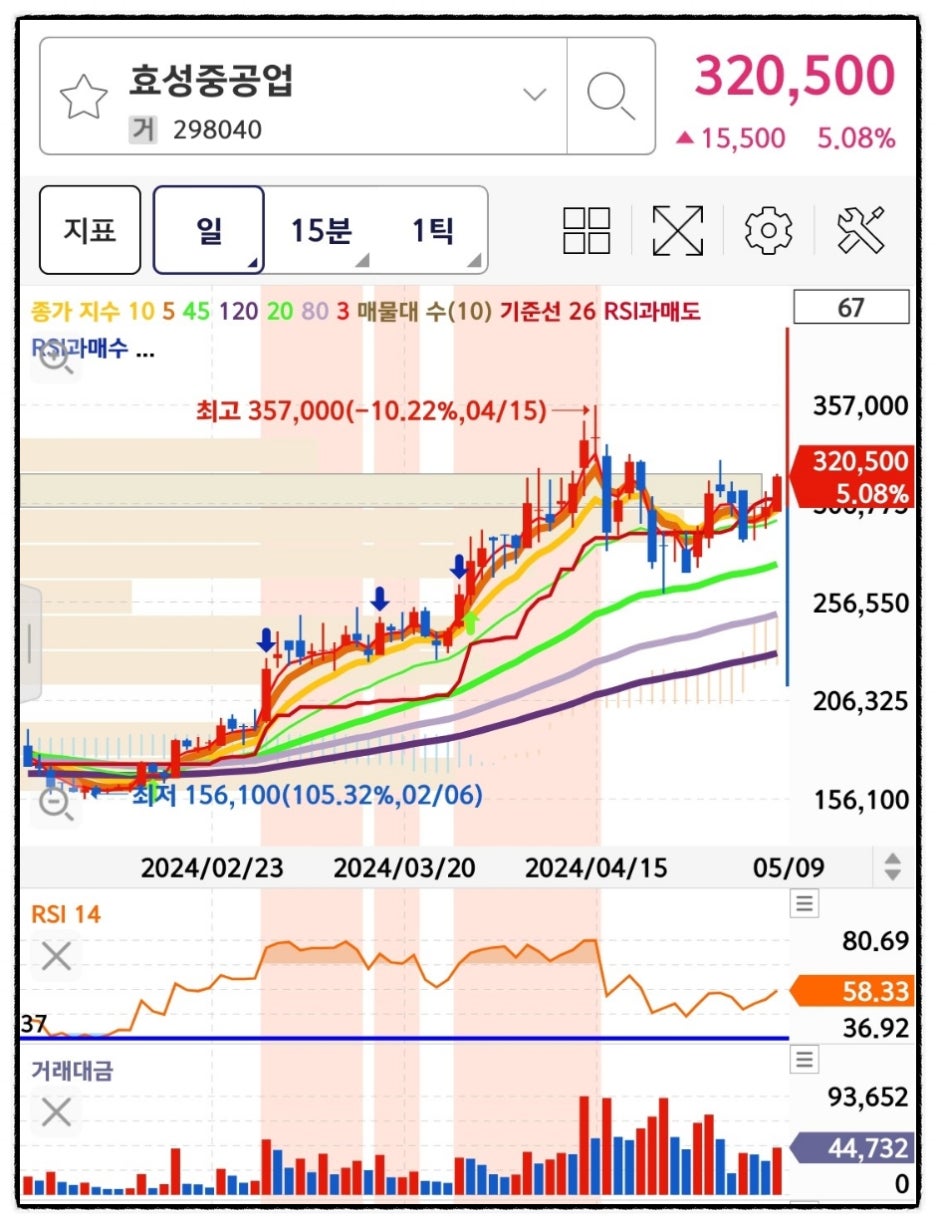Add 효성중공업 to favorites with star icon

(84, 97)
